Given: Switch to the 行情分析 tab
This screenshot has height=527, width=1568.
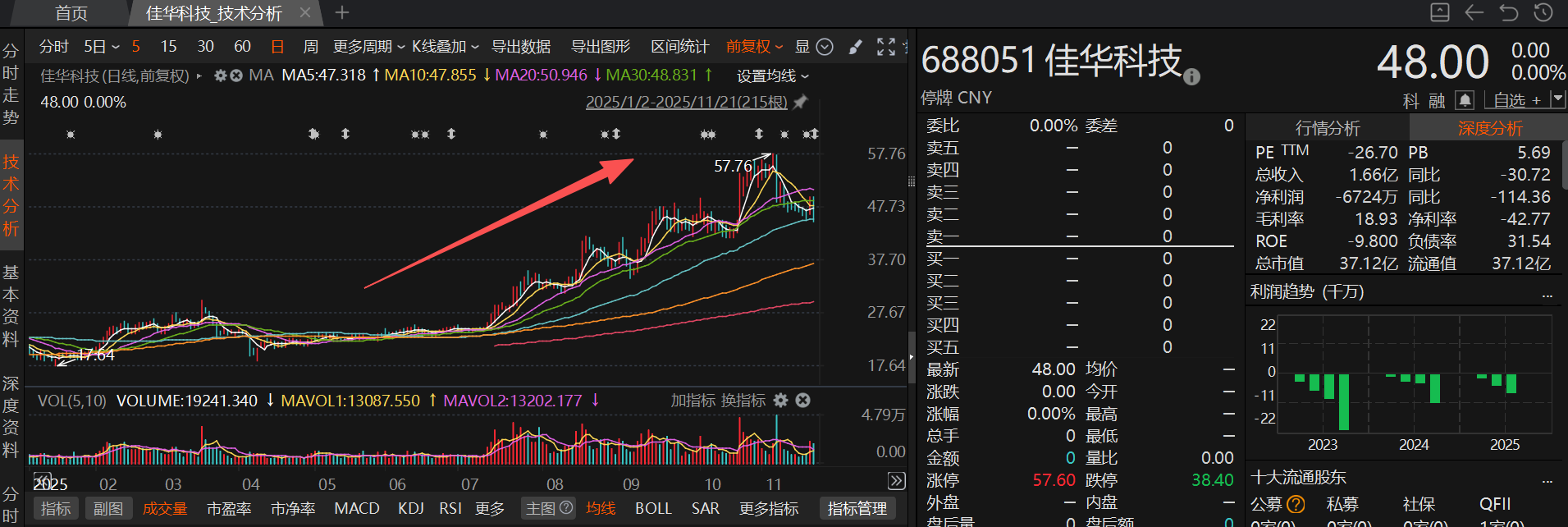Looking at the screenshot, I should (x=1327, y=128).
